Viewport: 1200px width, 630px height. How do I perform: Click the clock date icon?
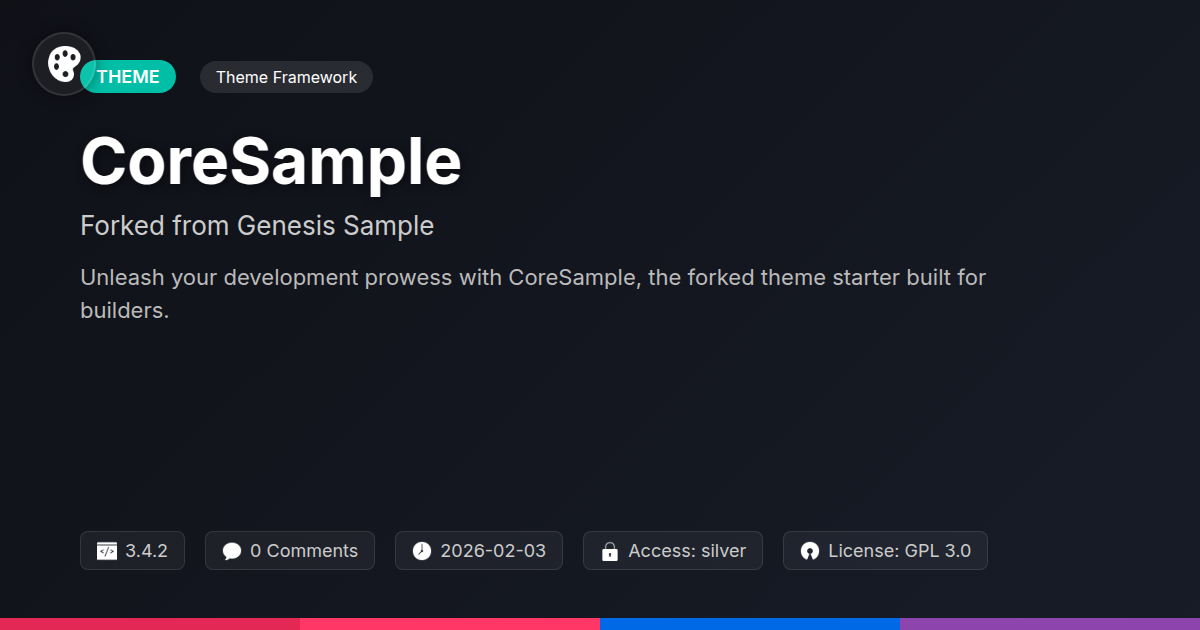422,551
